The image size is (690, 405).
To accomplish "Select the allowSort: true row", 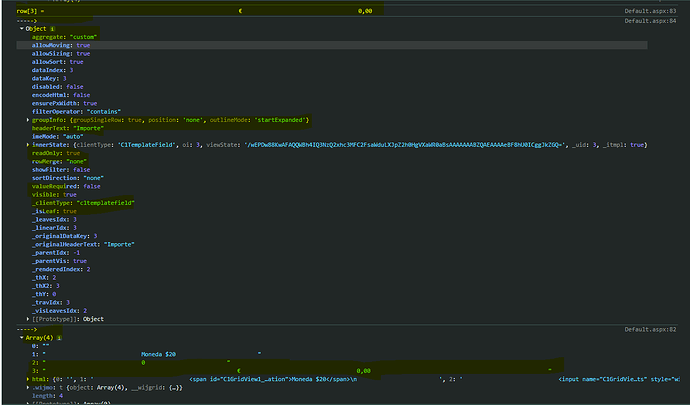I will pyautogui.click(x=58, y=62).
